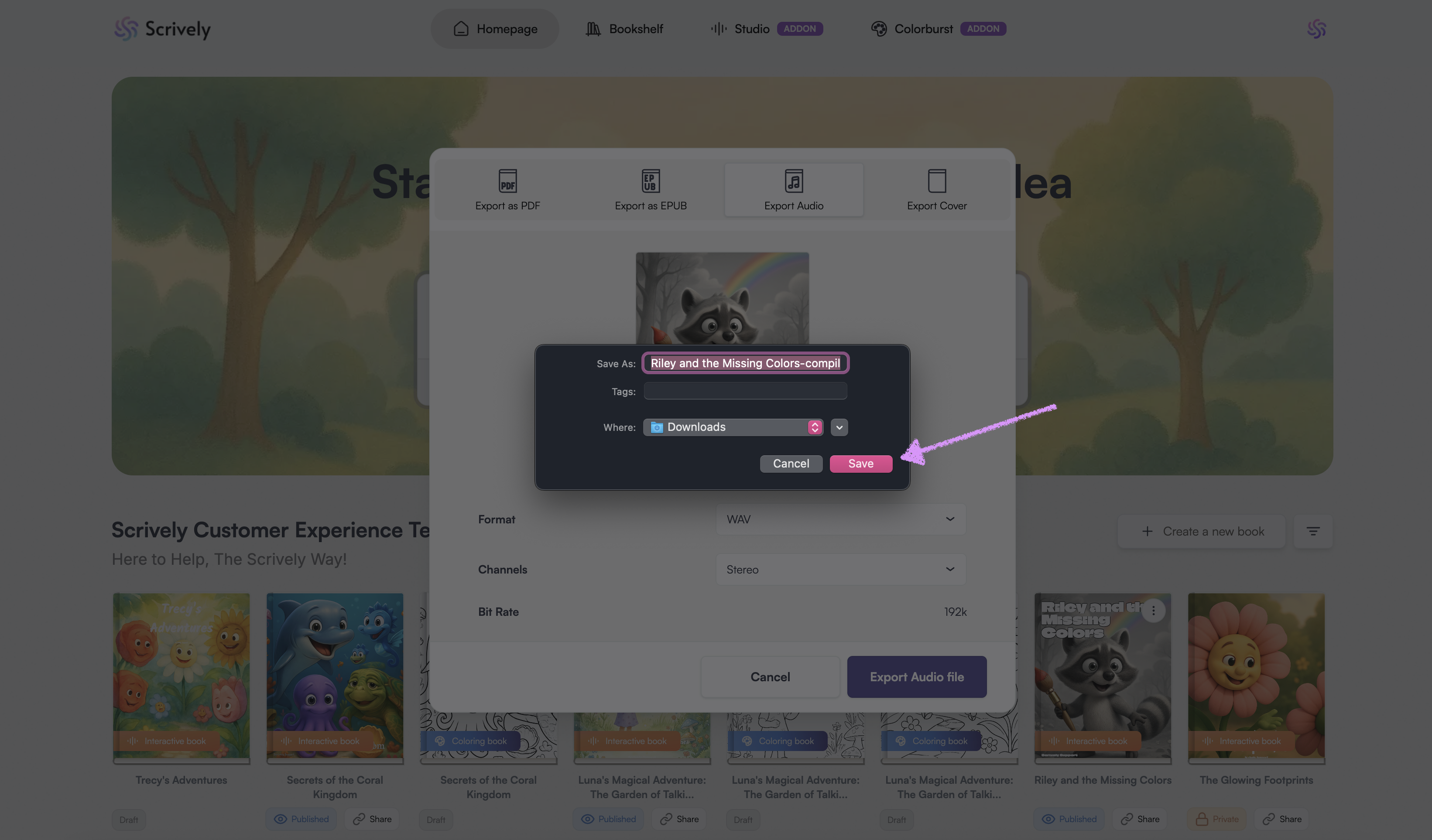Click the Export as PDF icon
This screenshot has width=1432, height=840.
tap(507, 181)
